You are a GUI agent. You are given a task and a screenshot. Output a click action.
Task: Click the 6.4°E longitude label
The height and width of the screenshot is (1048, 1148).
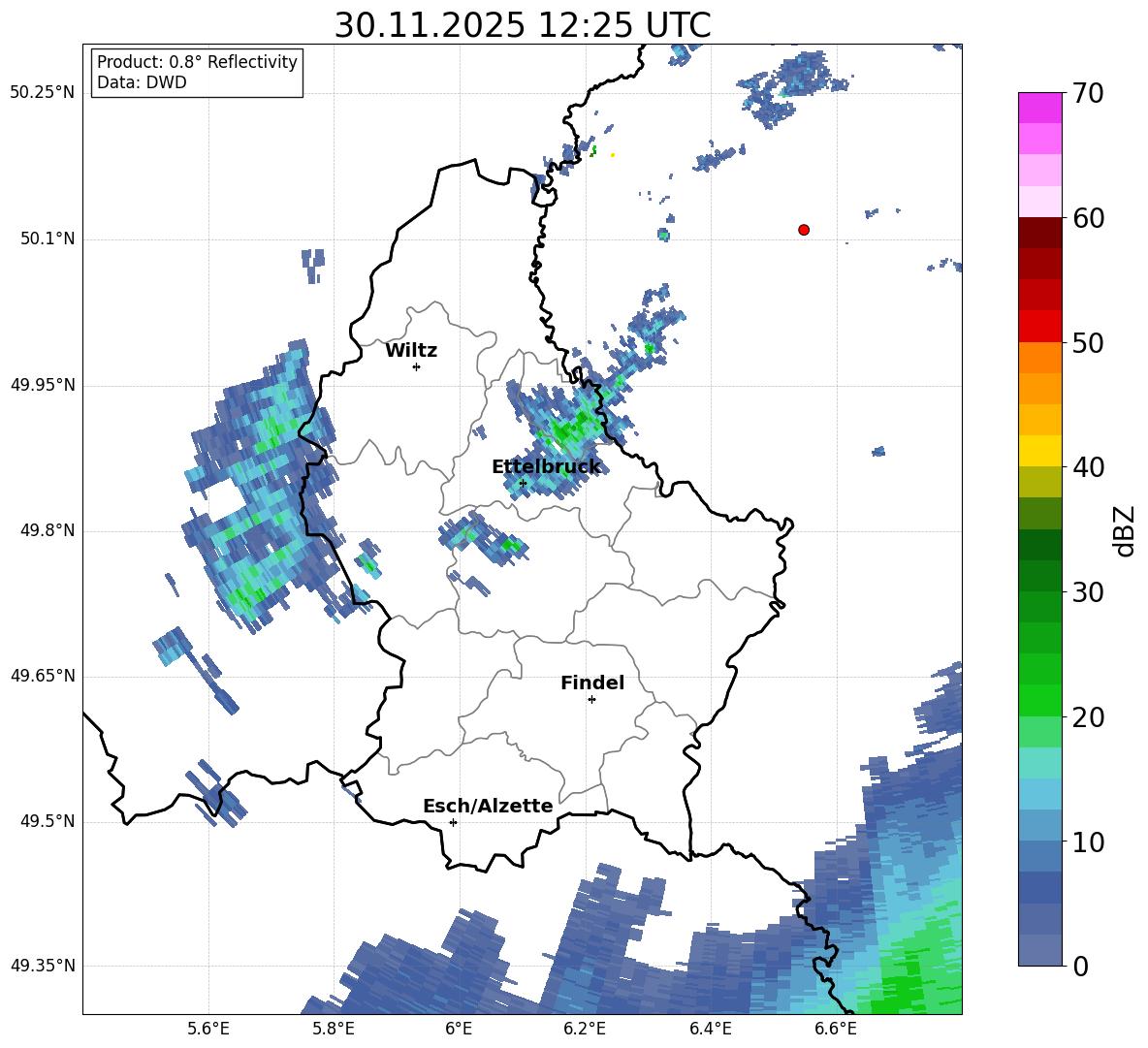pos(710,1030)
